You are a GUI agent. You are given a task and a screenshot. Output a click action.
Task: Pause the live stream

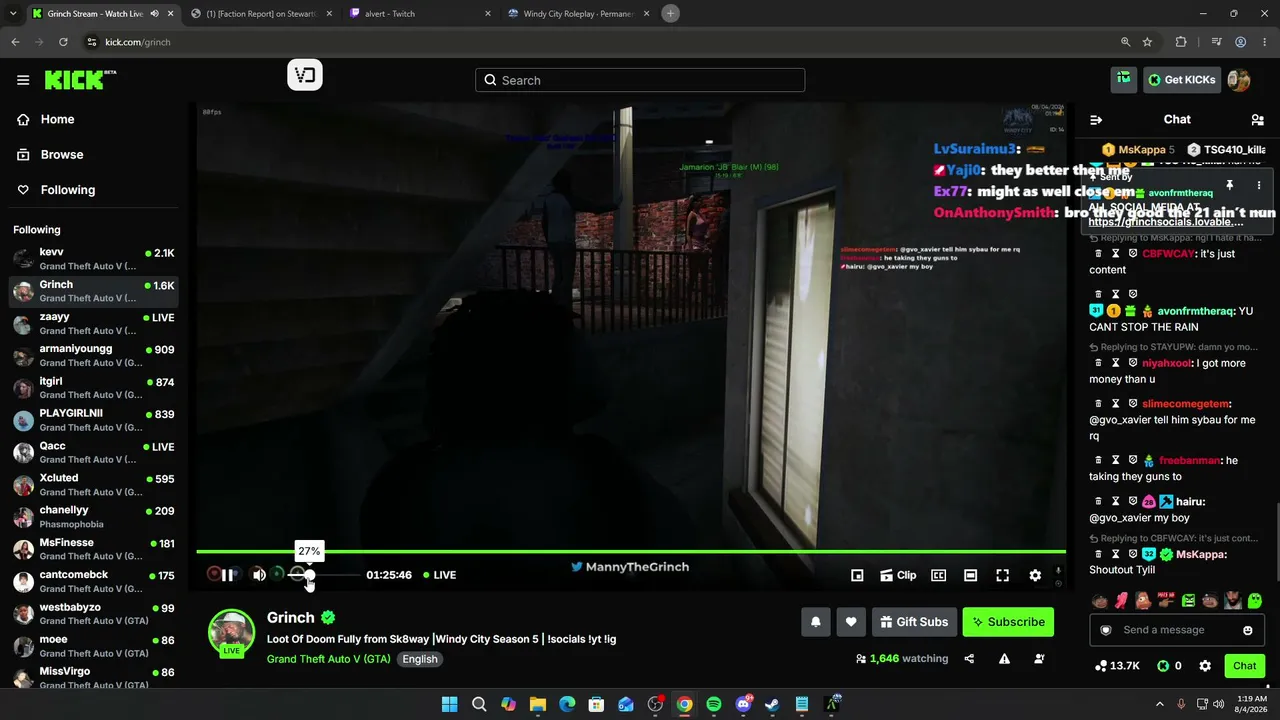(x=228, y=575)
